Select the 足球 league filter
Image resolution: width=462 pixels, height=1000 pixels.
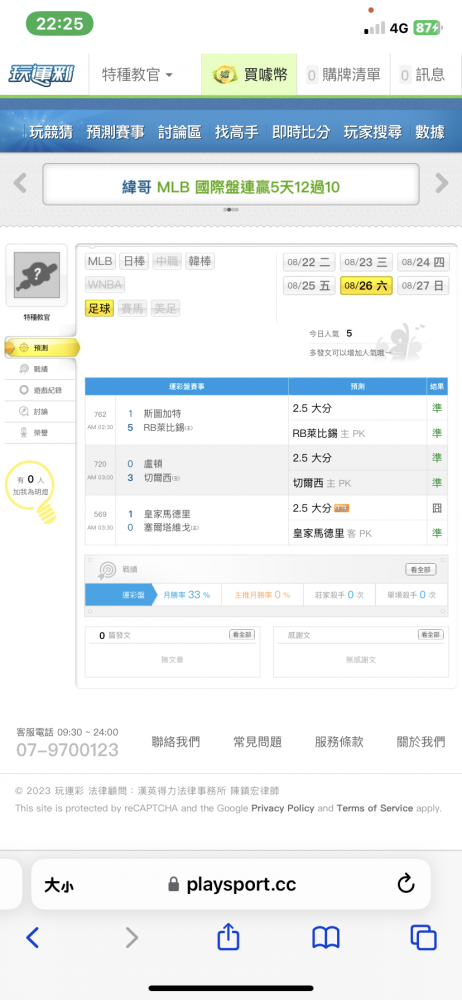point(100,309)
